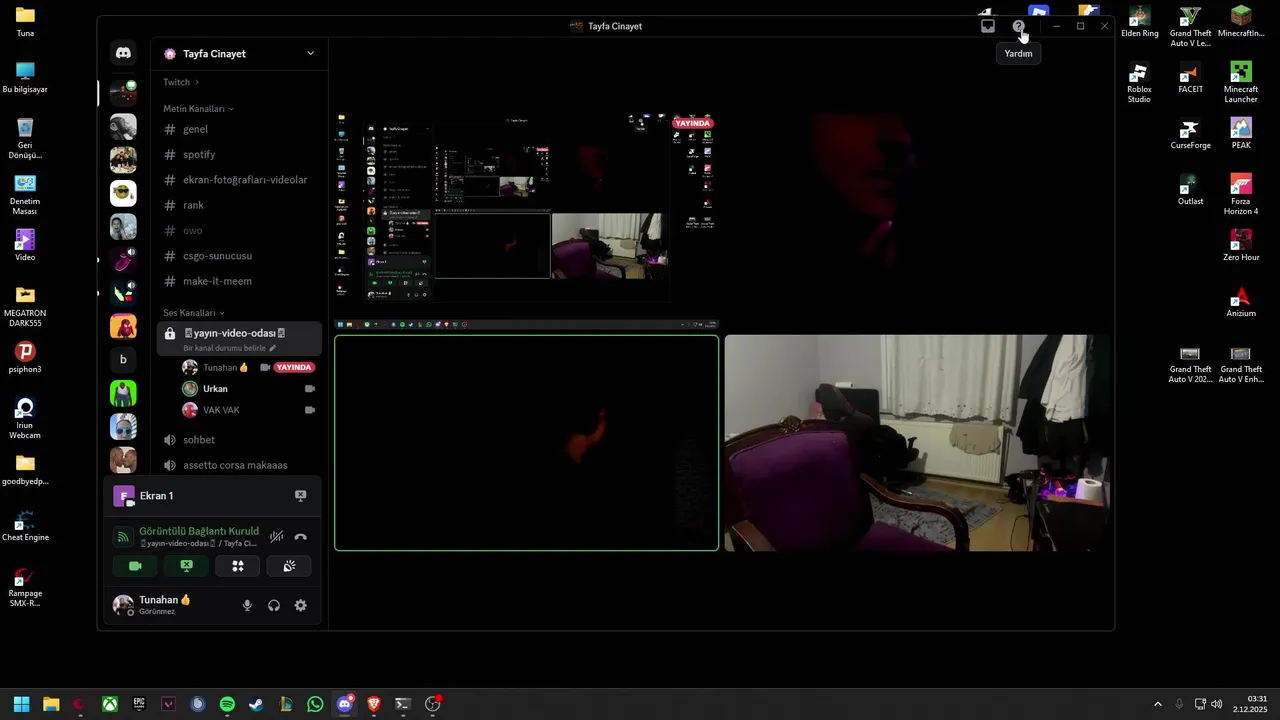Collapse the Ses Kanalları category

click(x=194, y=313)
